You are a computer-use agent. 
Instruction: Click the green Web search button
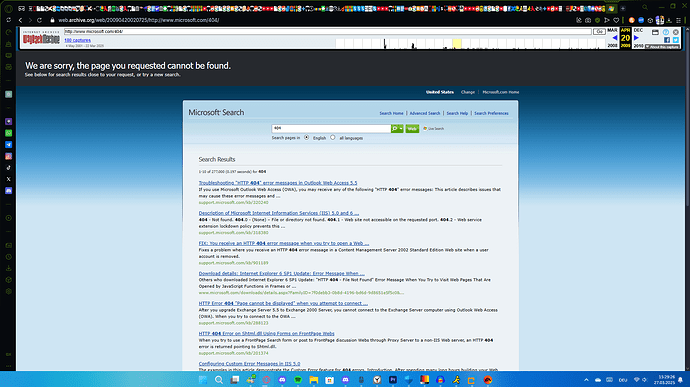pos(412,129)
